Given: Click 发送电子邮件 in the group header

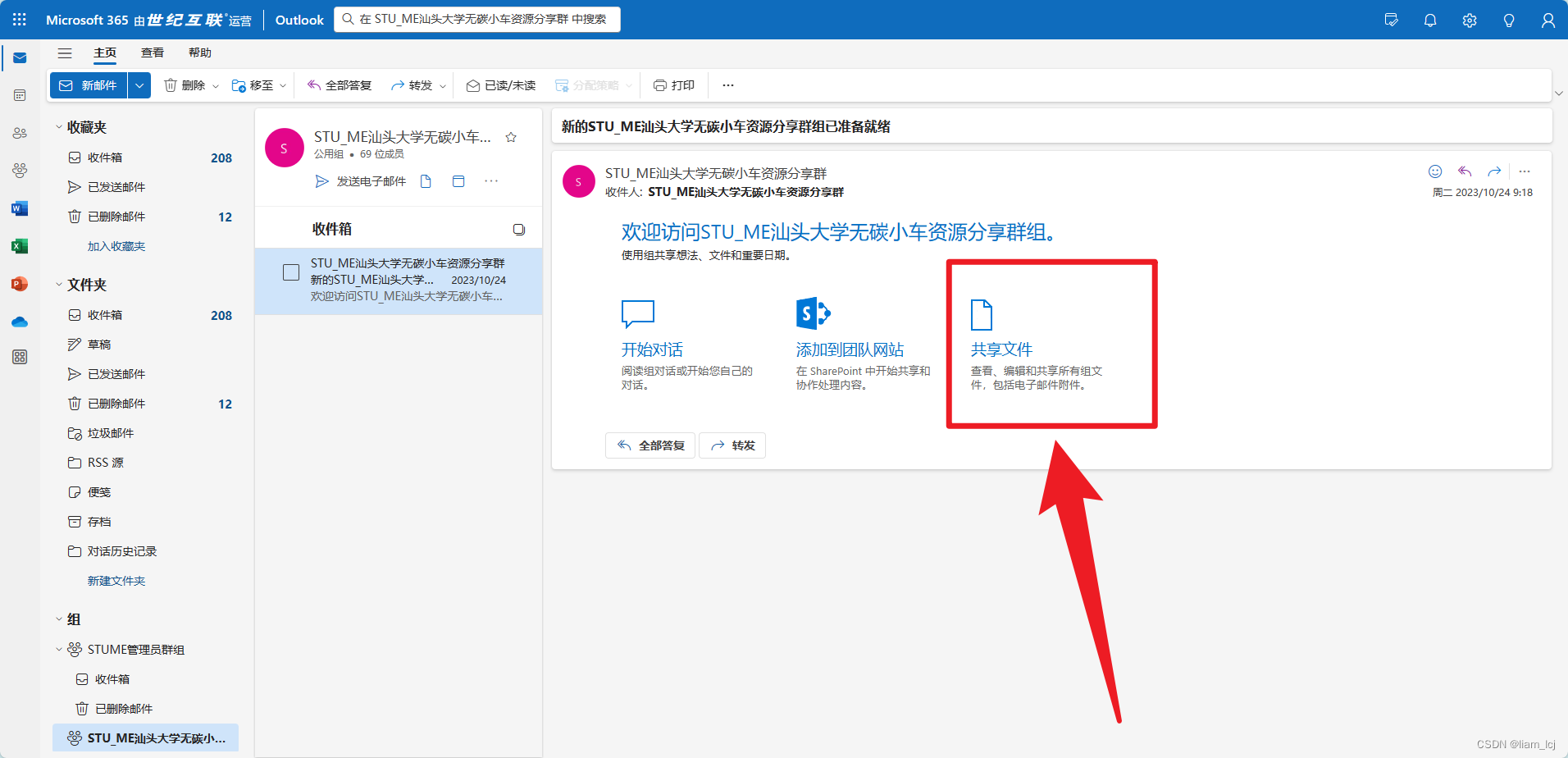Looking at the screenshot, I should click(x=361, y=181).
